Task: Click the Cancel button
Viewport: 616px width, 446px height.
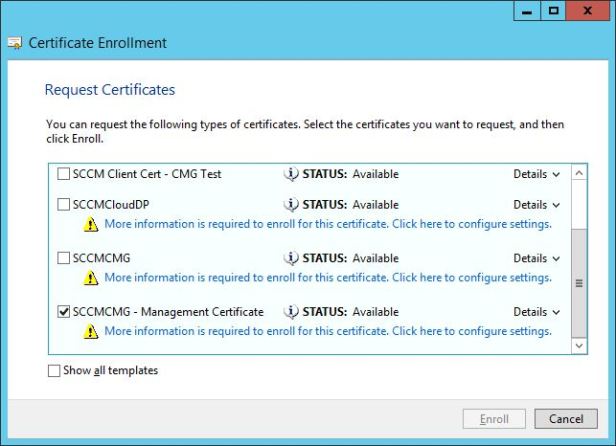Action: (x=566, y=419)
